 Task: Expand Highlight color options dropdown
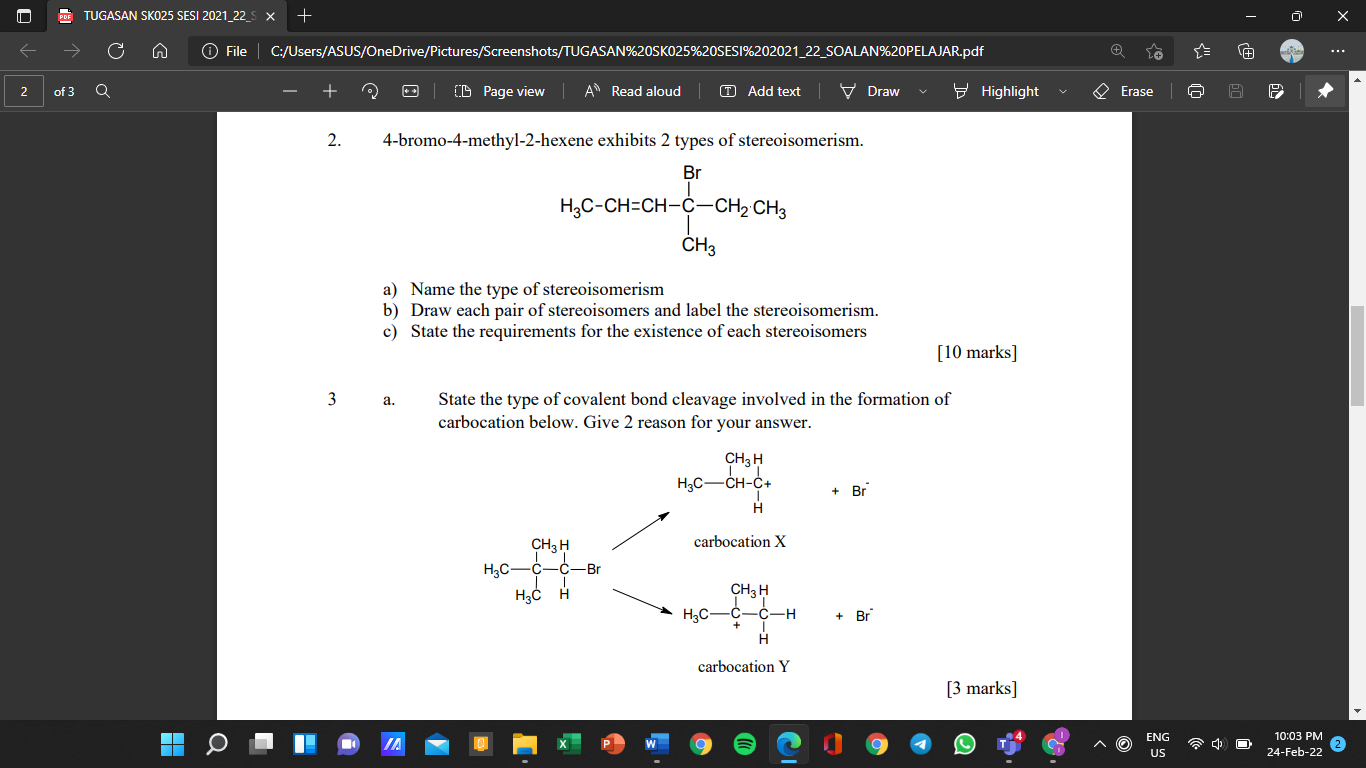click(x=1062, y=91)
